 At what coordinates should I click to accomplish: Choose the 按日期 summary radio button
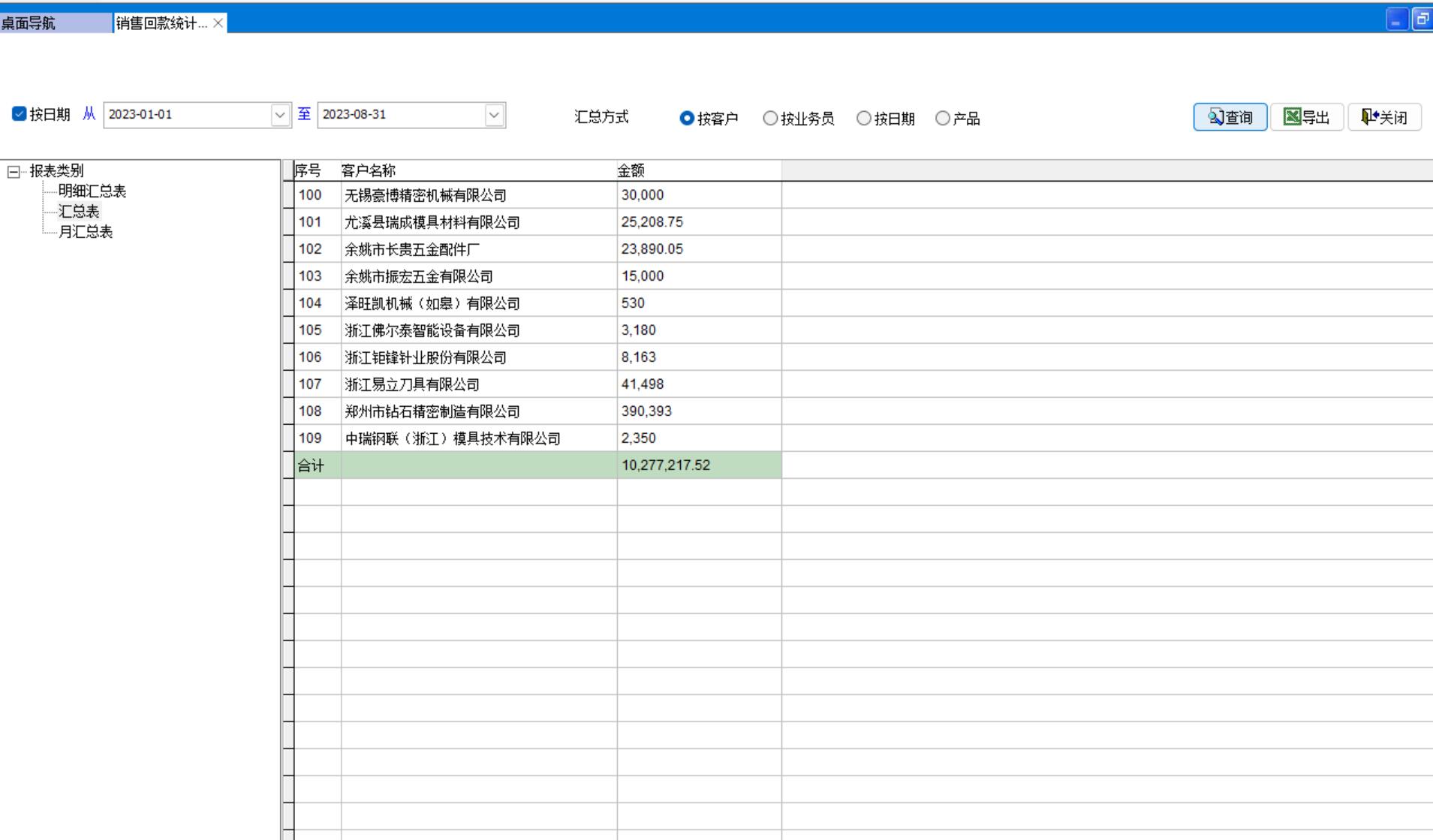(864, 119)
